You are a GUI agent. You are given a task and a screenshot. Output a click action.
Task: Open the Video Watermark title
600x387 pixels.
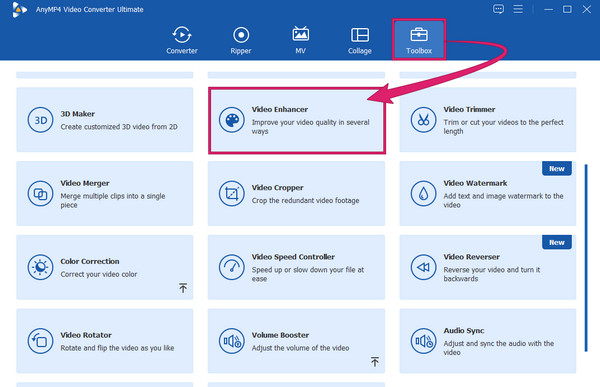point(475,183)
